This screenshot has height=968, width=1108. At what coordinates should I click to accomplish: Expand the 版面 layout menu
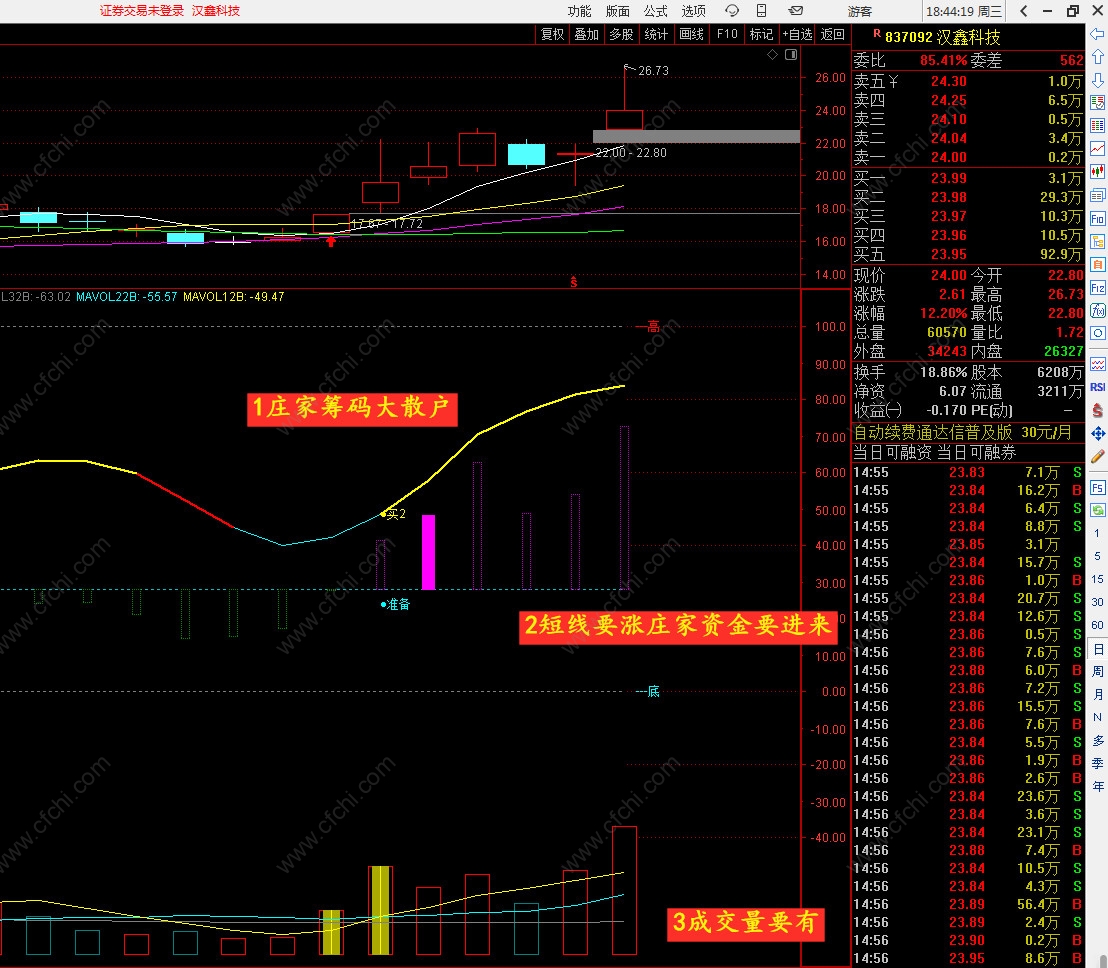(x=618, y=11)
